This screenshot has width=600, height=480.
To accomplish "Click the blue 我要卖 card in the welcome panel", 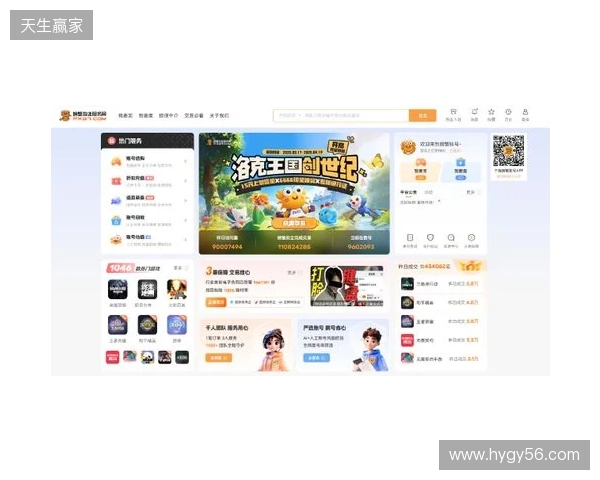I will point(461,171).
